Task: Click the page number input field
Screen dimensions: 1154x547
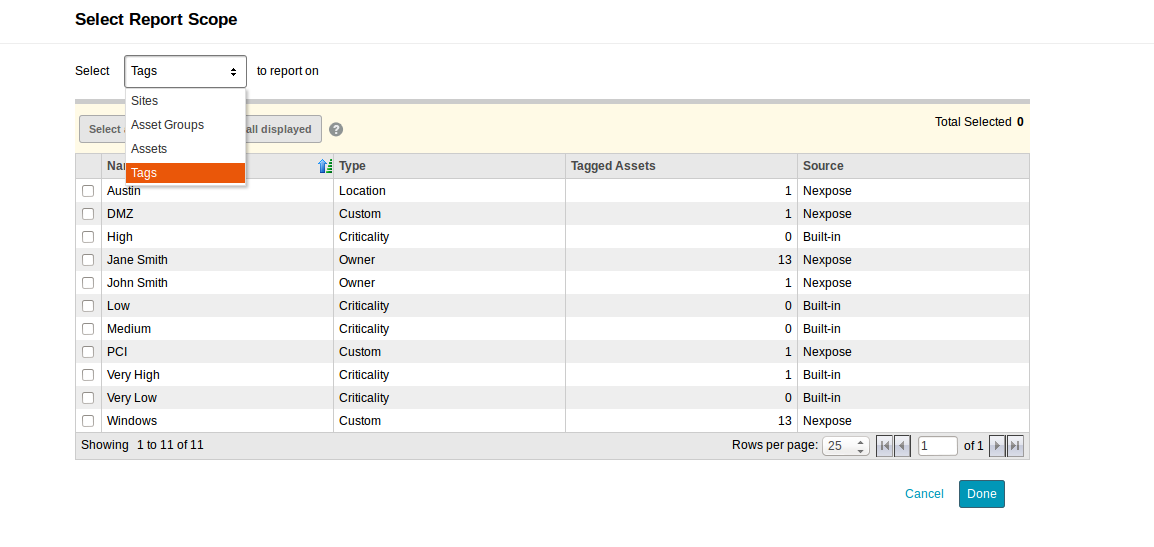Action: pyautogui.click(x=938, y=446)
